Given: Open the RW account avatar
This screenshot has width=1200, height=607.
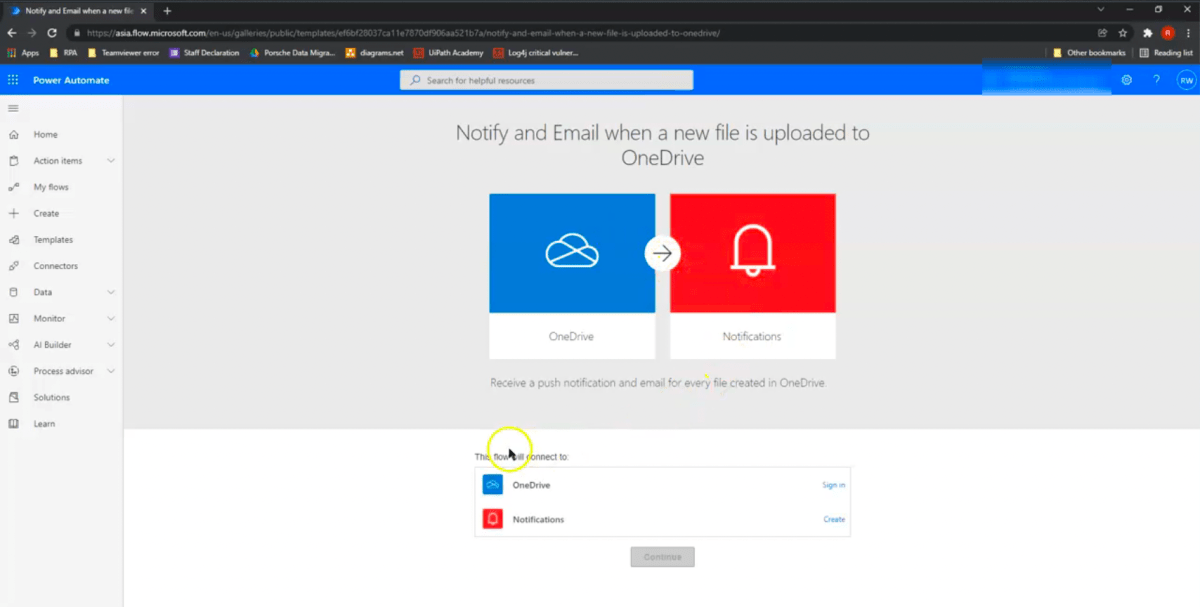Looking at the screenshot, I should 1186,80.
